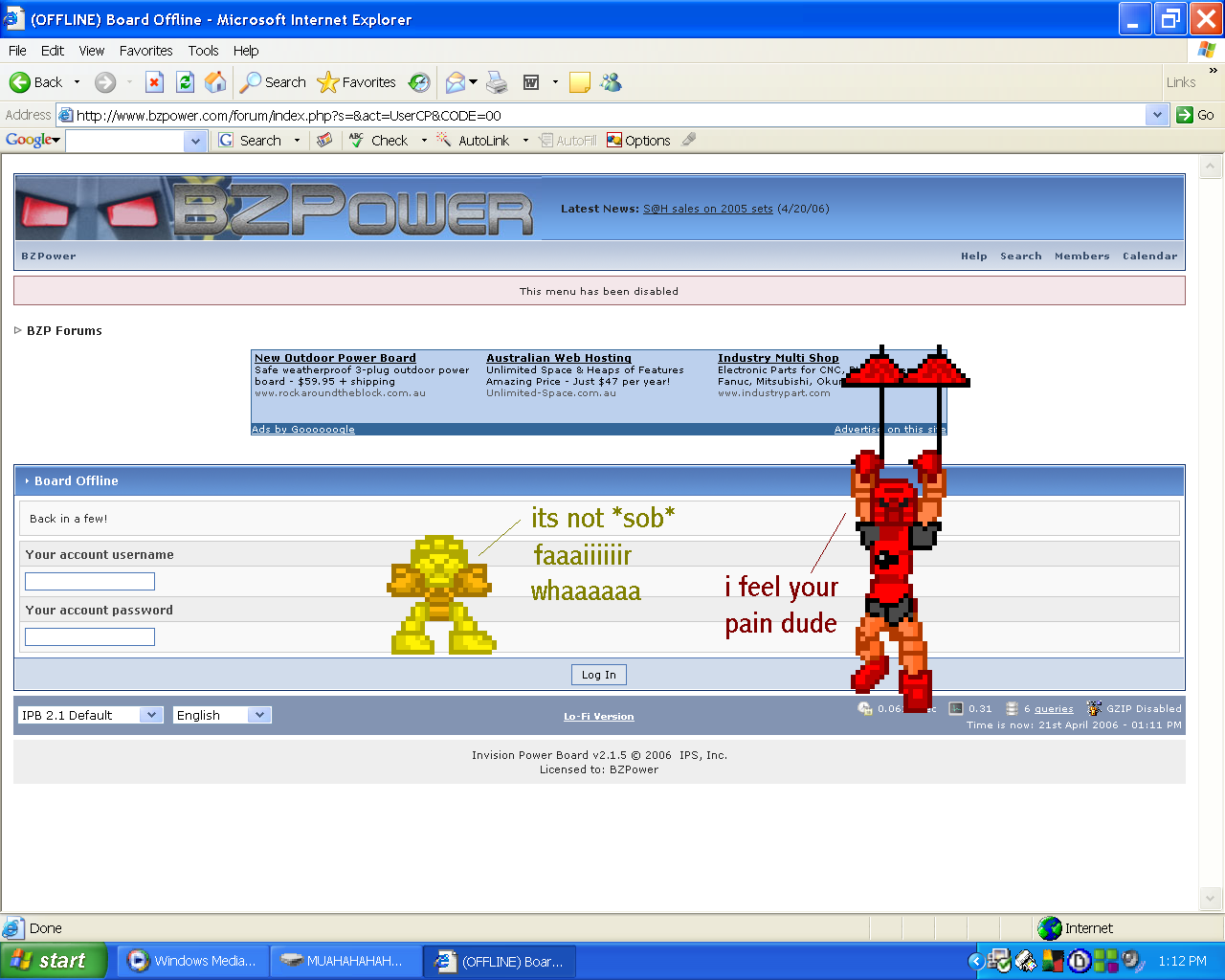
Task: Open the Mail icon in the toolbar
Action: (x=455, y=82)
